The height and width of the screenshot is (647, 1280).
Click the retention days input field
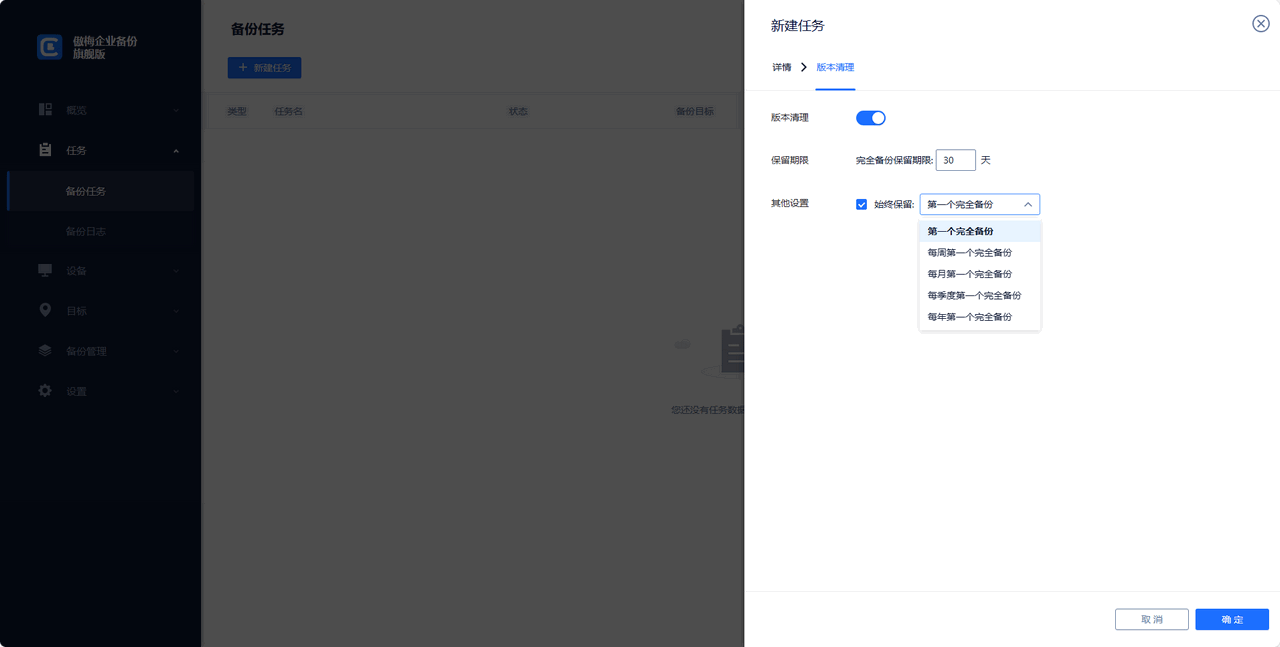[x=955, y=160]
